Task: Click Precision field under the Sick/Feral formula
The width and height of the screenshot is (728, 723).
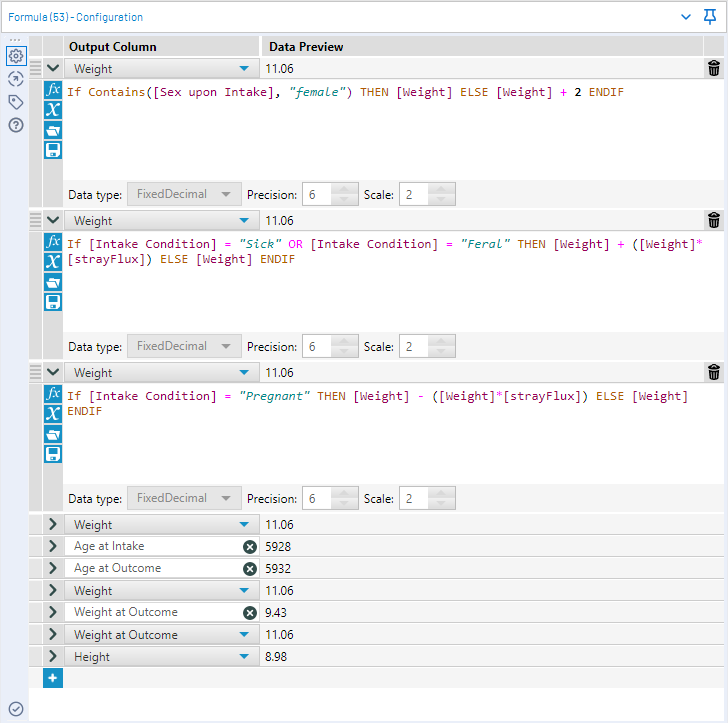Action: point(317,346)
